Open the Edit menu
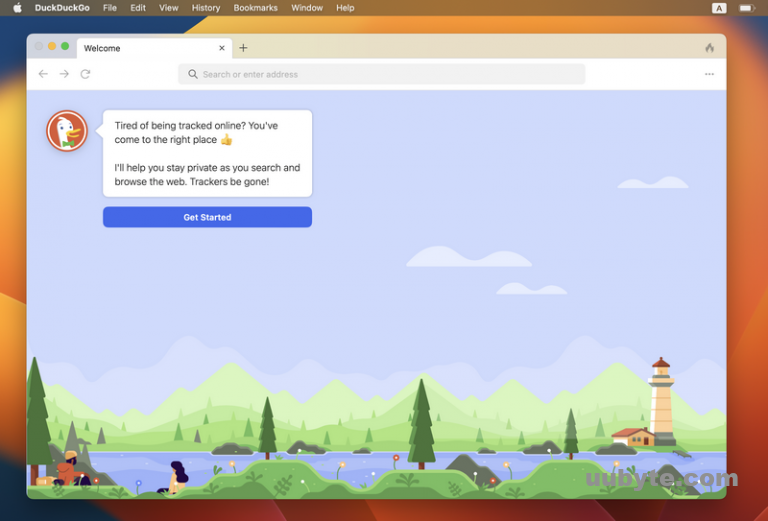 [x=138, y=8]
